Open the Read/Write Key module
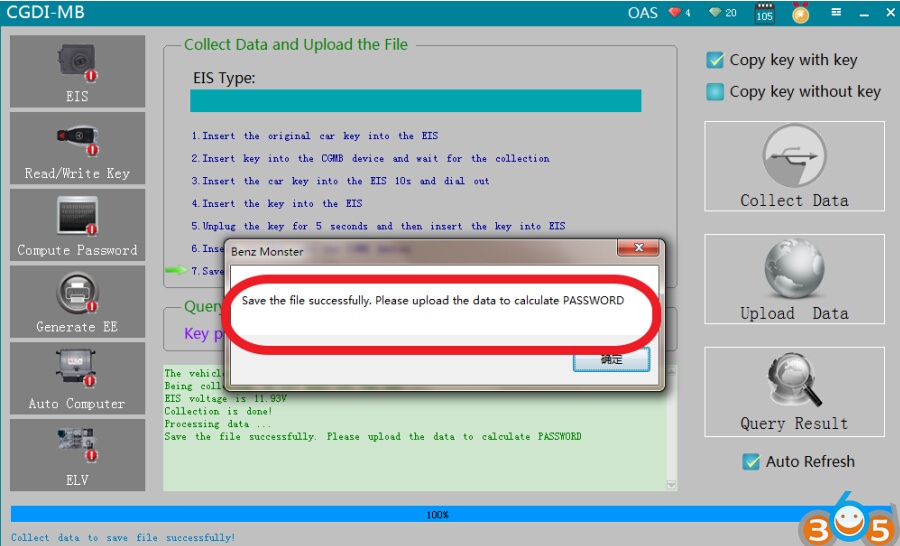900x546 pixels. [77, 148]
